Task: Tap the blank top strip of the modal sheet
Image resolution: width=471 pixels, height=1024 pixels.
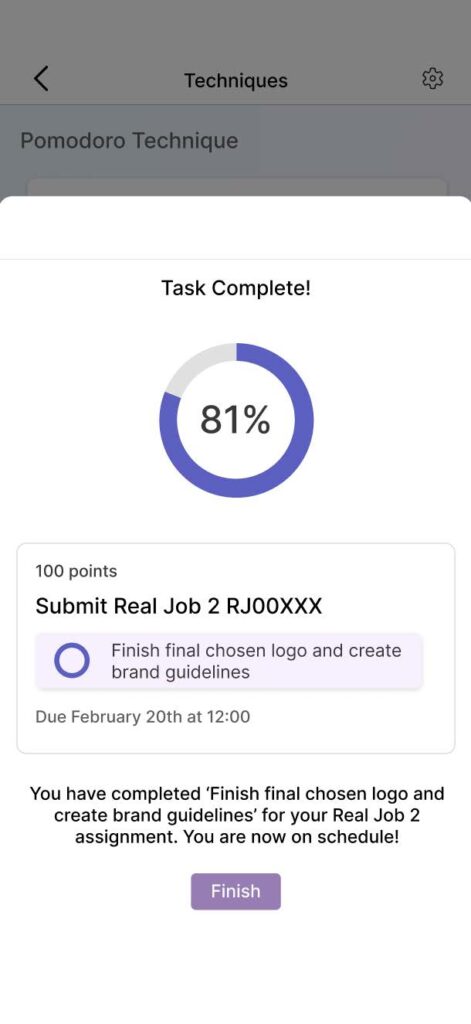Action: [x=235, y=227]
